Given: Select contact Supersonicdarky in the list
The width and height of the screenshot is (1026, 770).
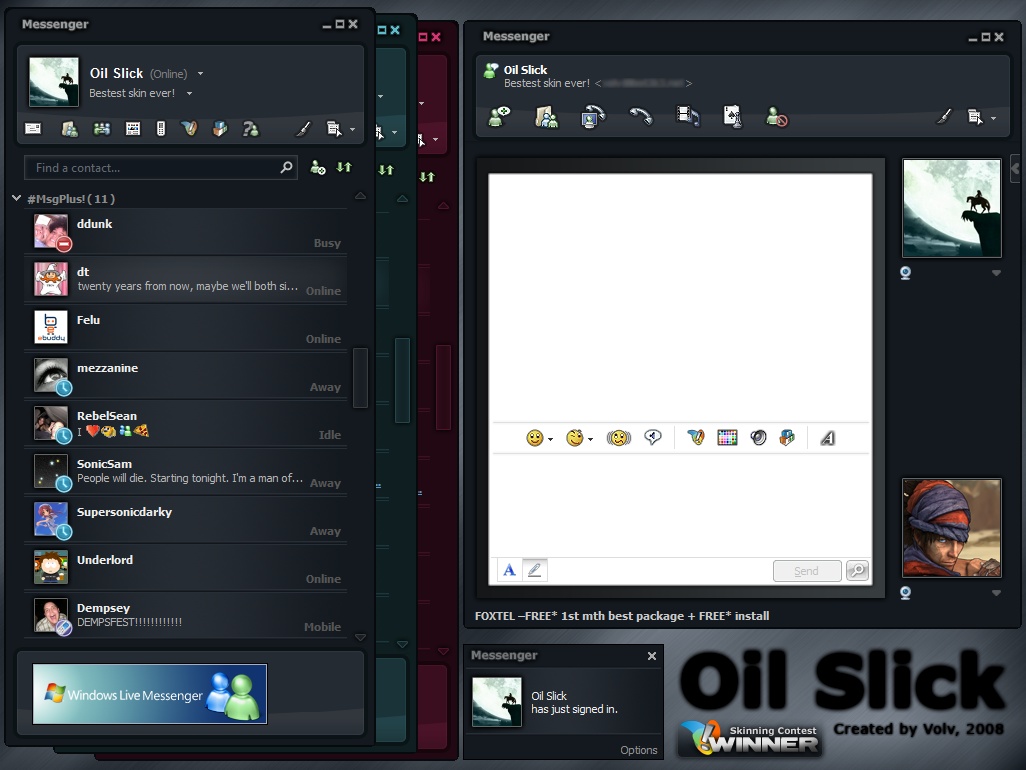Looking at the screenshot, I should 185,520.
